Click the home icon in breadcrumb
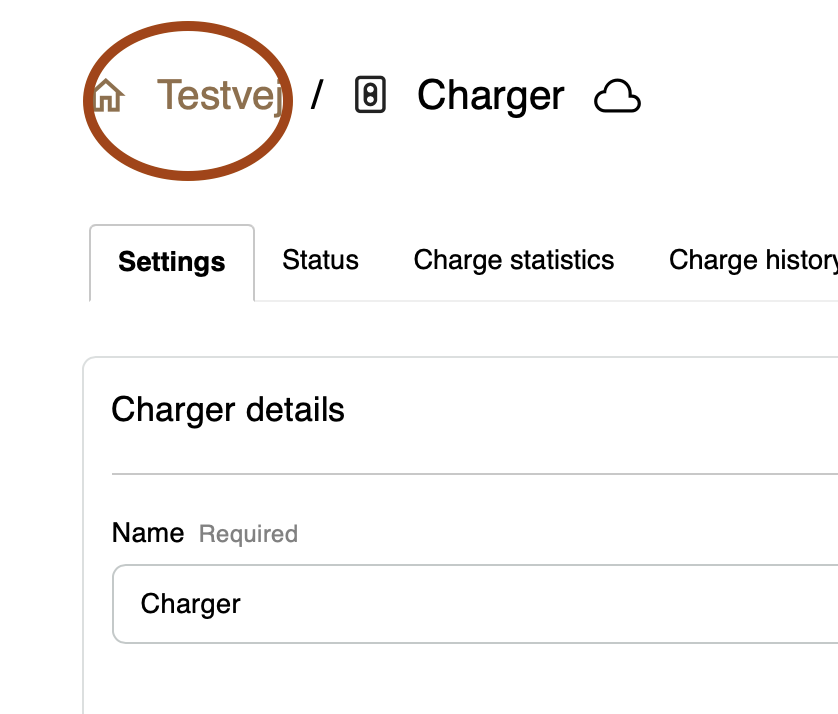The height and width of the screenshot is (714, 838). [x=107, y=96]
